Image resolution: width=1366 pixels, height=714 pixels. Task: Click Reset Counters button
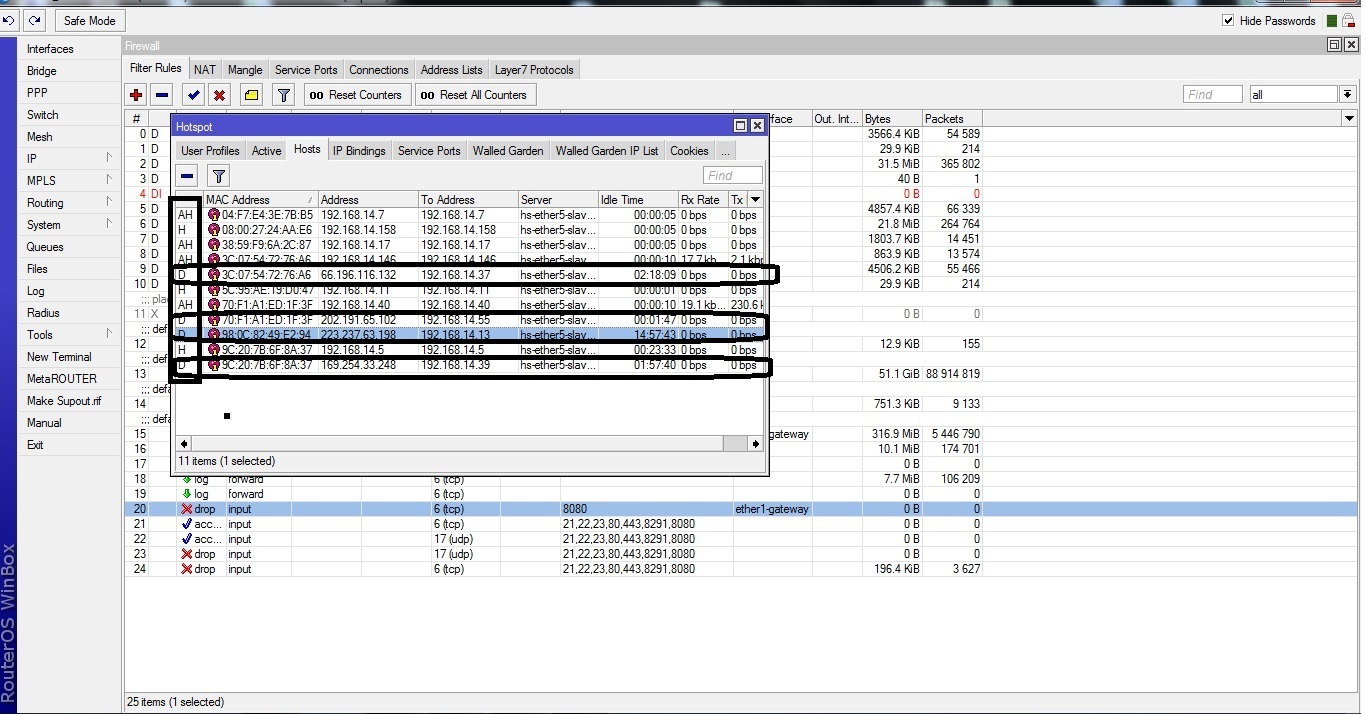[x=355, y=95]
